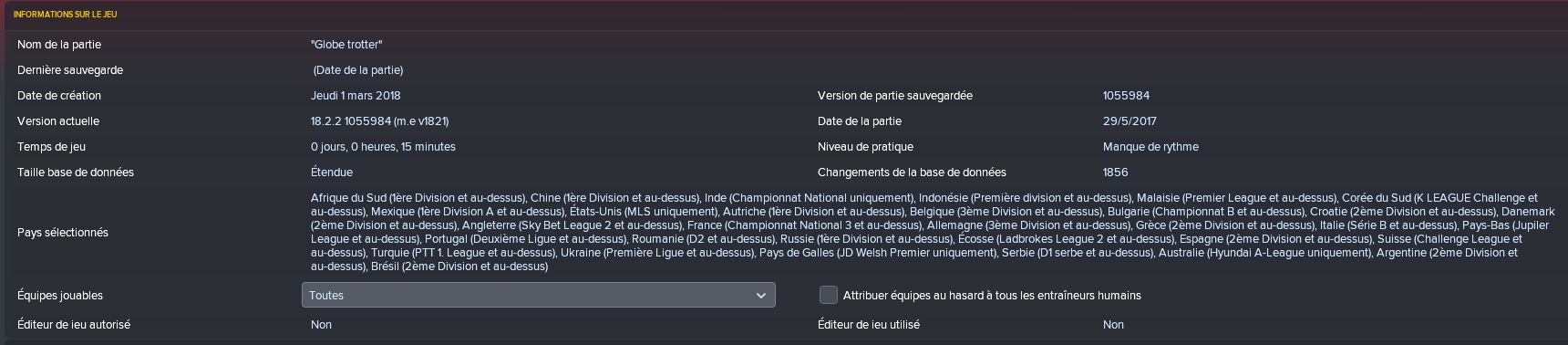This screenshot has width=1568, height=345.
Task: Click the Éditeur de jeu utilisé Non value
Action: (x=1113, y=325)
